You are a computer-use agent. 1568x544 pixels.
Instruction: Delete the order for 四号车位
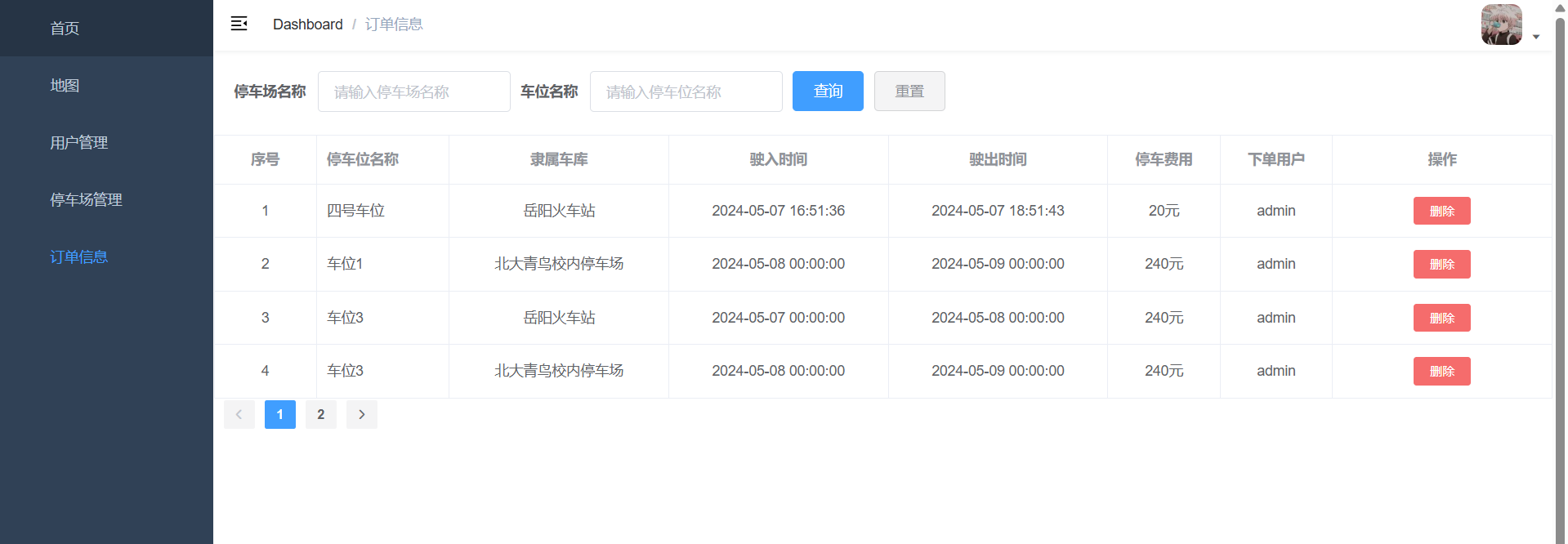pos(1442,211)
